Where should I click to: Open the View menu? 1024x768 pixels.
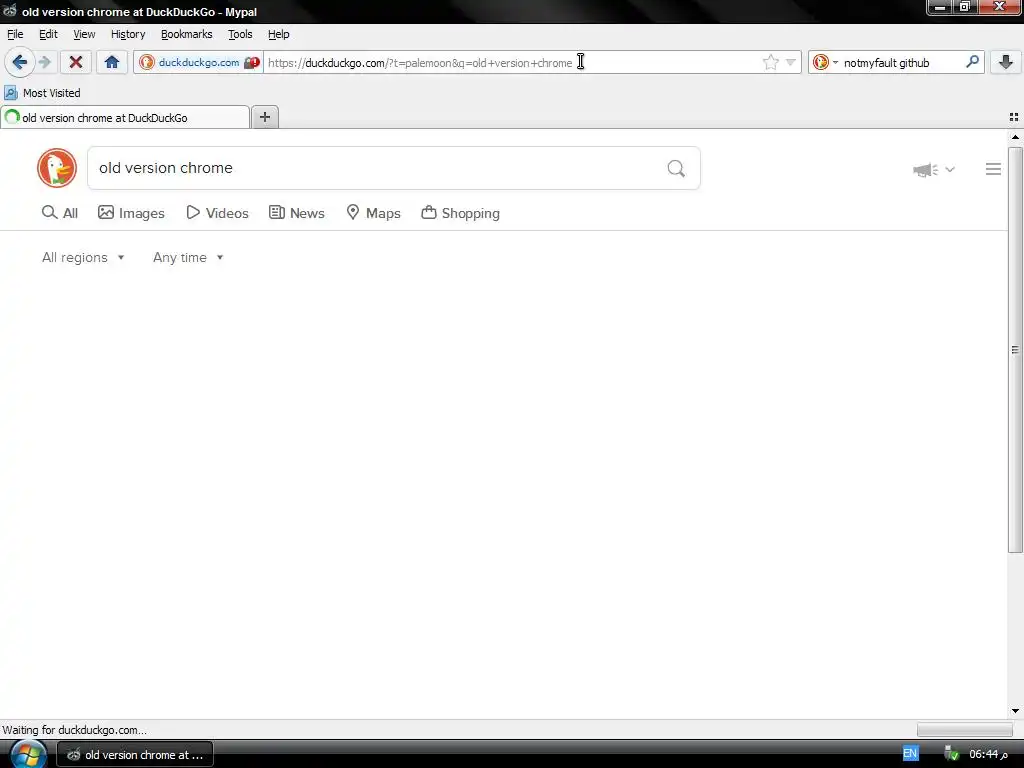coord(84,34)
